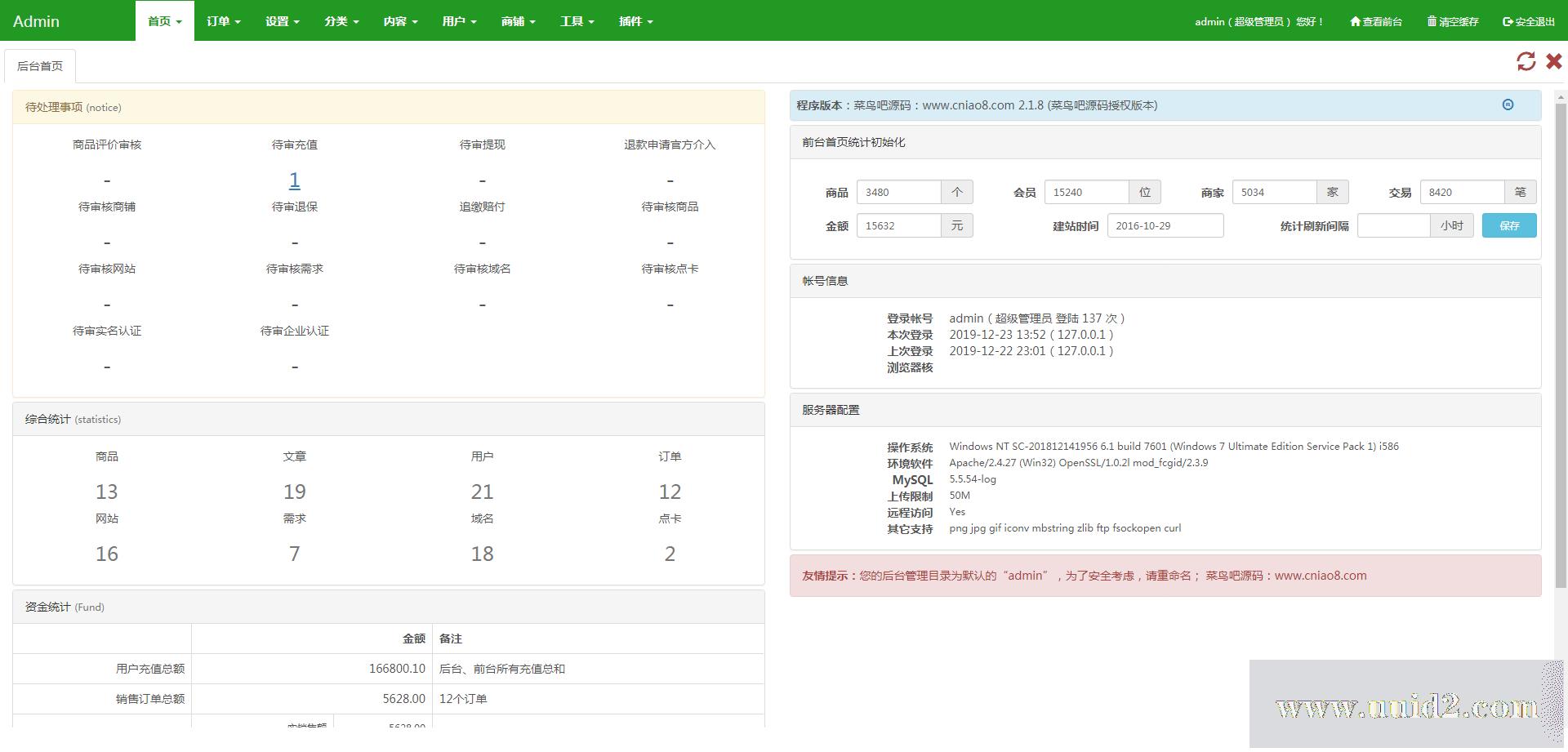Expand the 插件 dropdown menu

coord(635,22)
